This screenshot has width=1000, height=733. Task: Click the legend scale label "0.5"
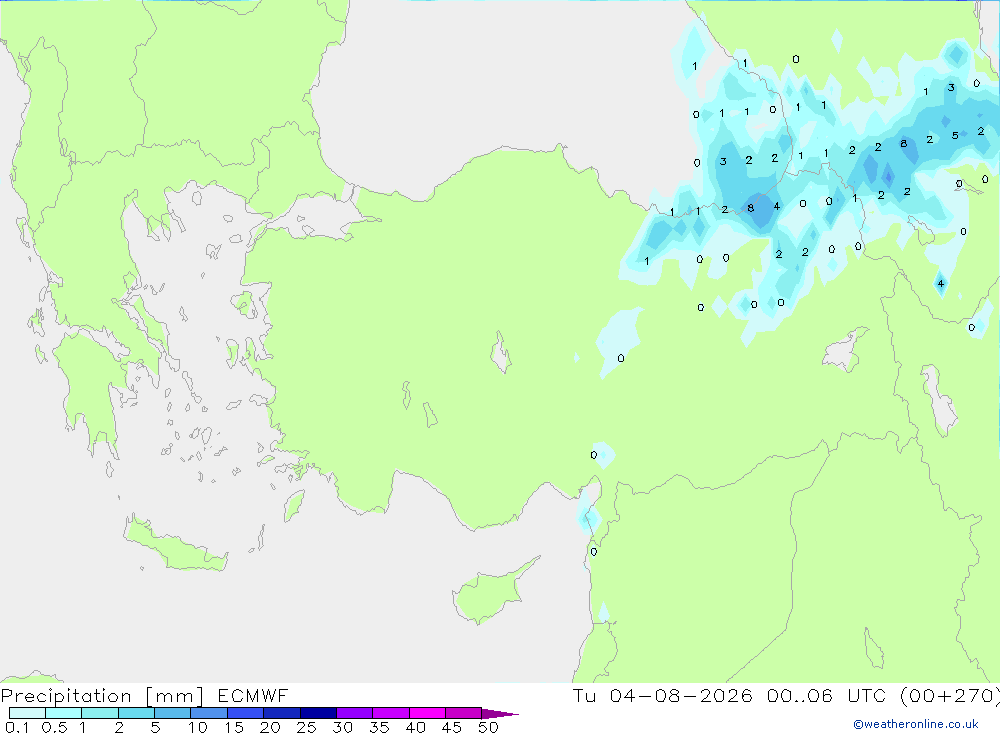tap(54, 727)
